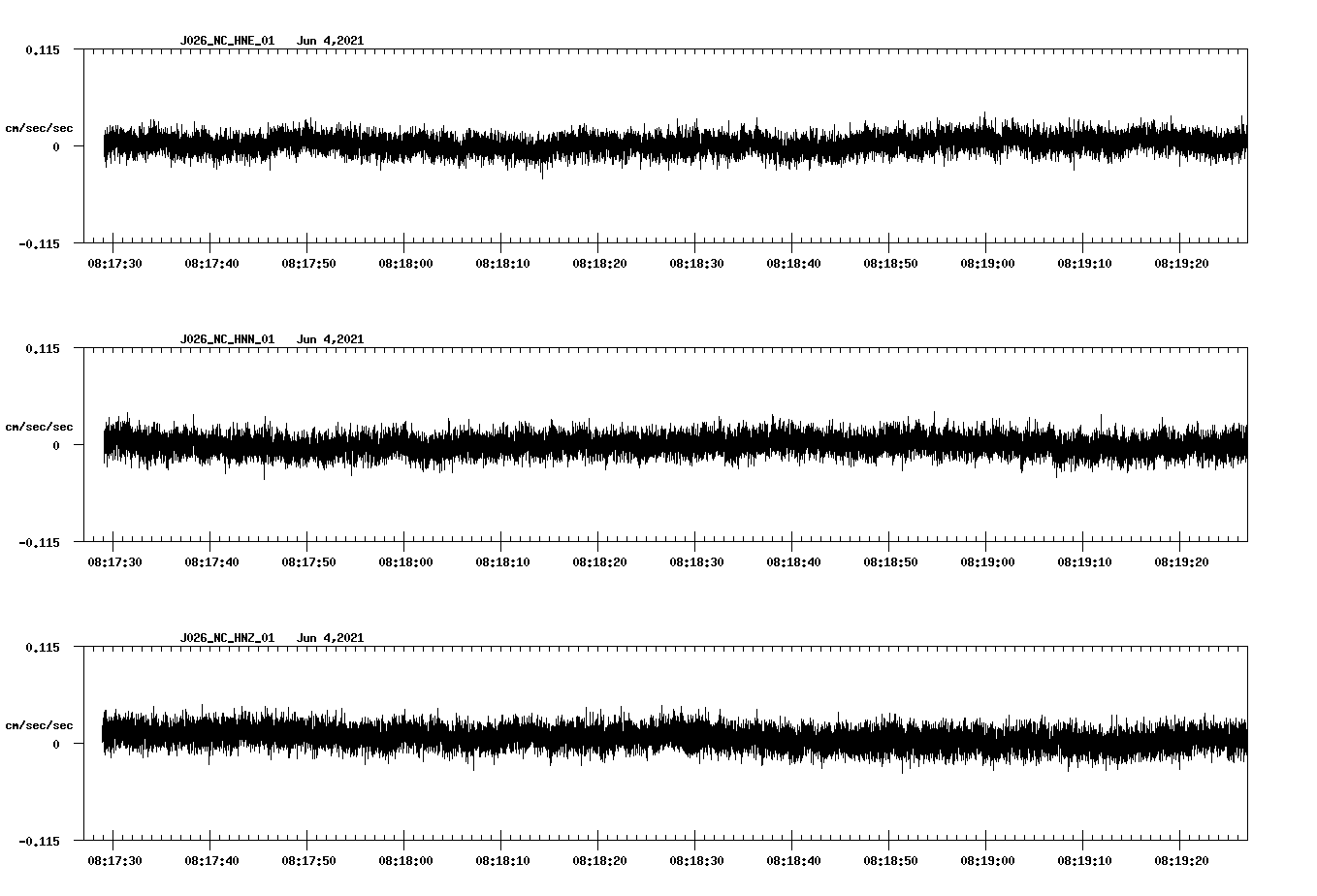
Task: Click 08:19:20 time label on HNZ axis
Action: point(1181,860)
